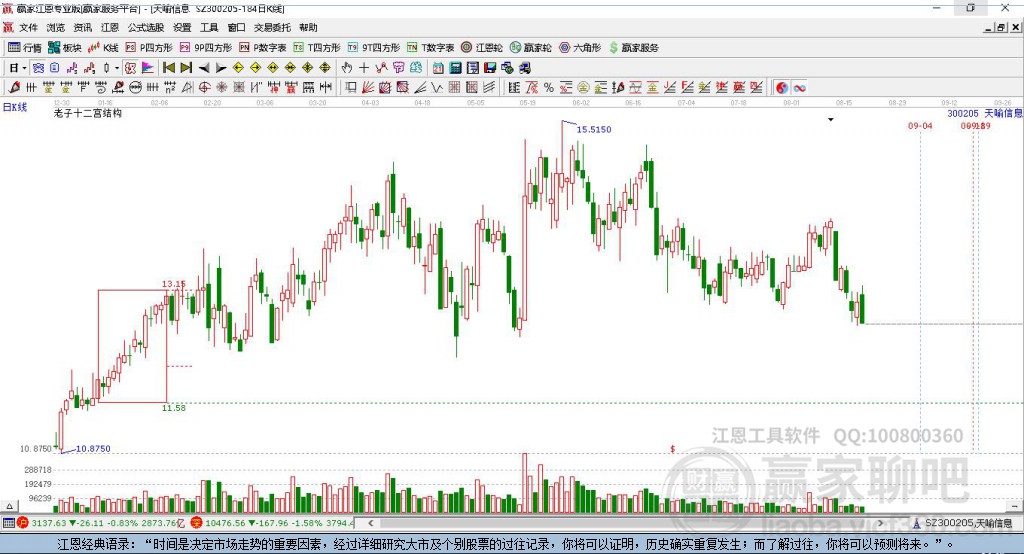The image size is (1024, 554).
Task: Select the percent % drawing tool
Action: (549, 88)
